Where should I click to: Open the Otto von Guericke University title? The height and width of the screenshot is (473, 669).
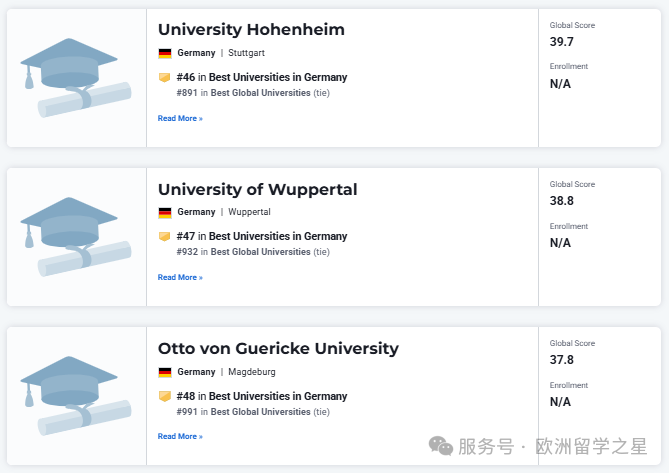[278, 348]
